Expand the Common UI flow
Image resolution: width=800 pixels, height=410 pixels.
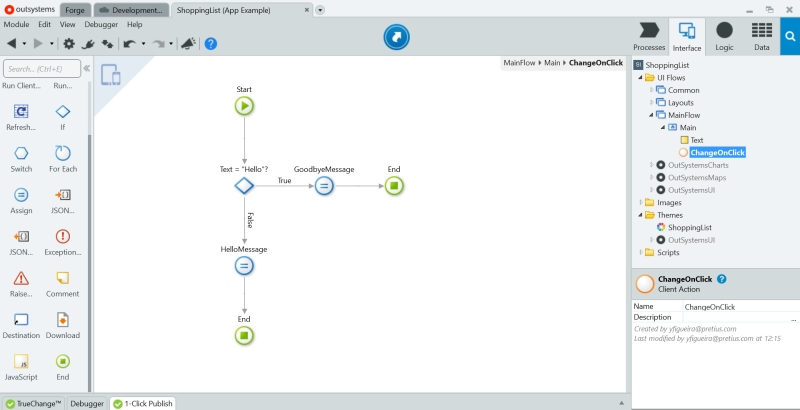tap(652, 90)
